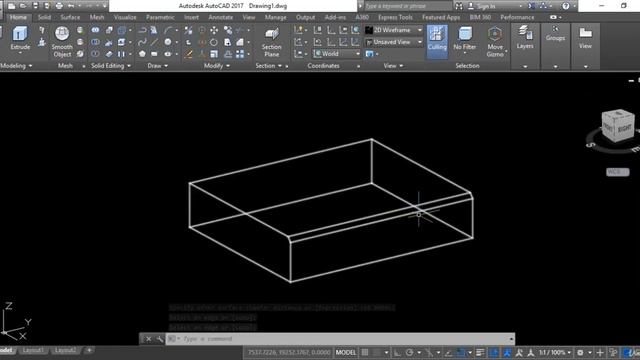Click the Open file quick access icon
The width and height of the screenshot is (640, 360).
pos(23,6)
